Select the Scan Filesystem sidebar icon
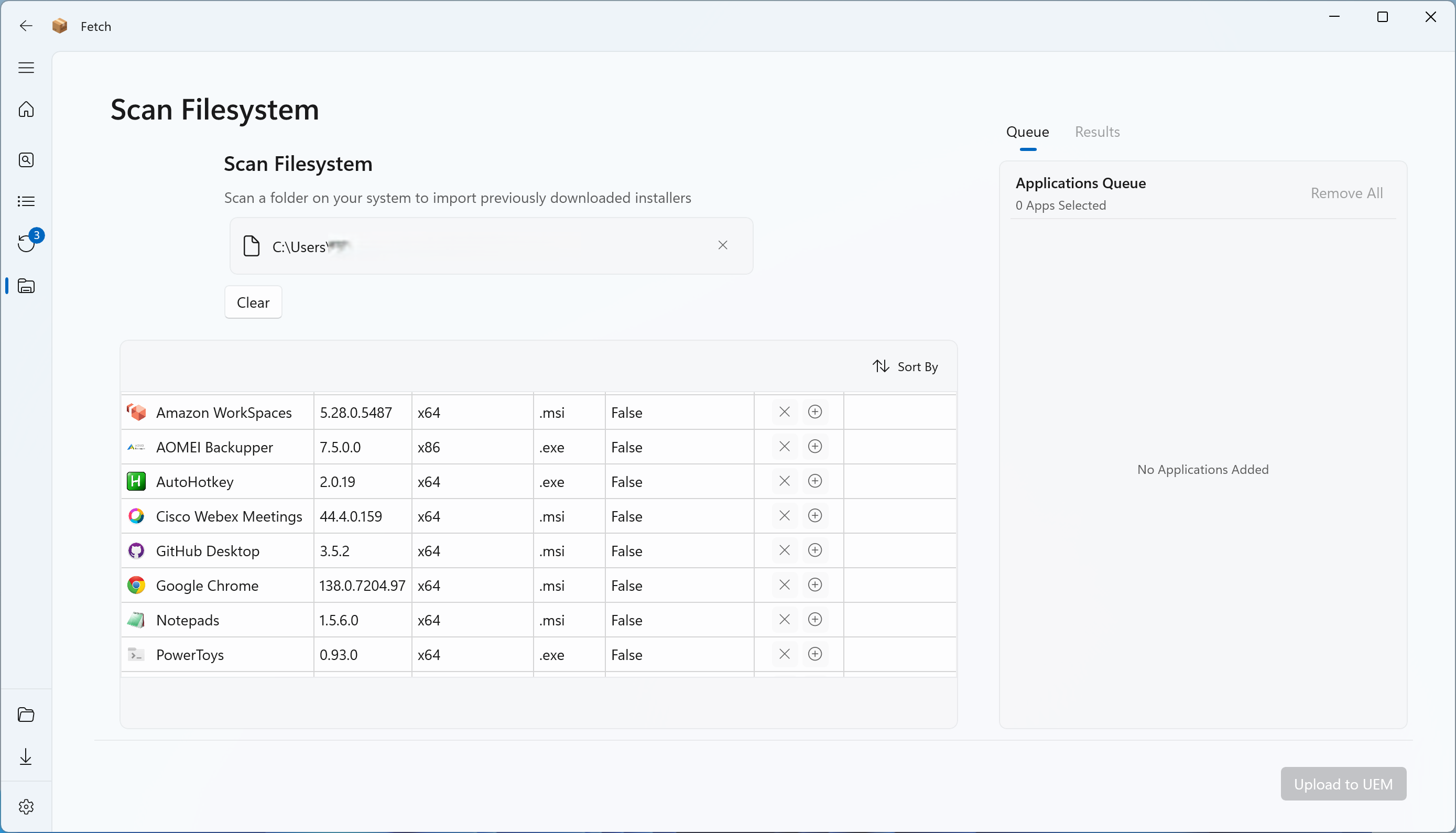1456x833 pixels. 26,286
